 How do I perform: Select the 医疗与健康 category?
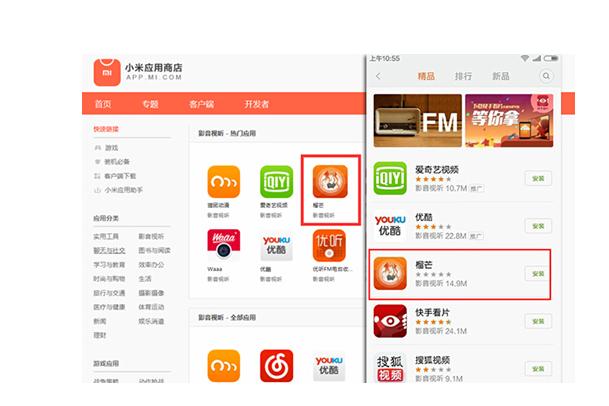109,307
